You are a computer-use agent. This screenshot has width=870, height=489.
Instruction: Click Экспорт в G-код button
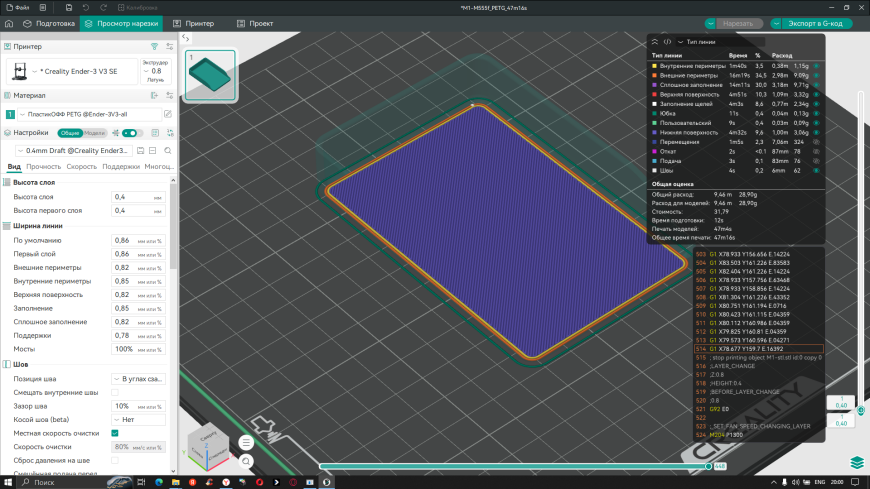(816, 23)
